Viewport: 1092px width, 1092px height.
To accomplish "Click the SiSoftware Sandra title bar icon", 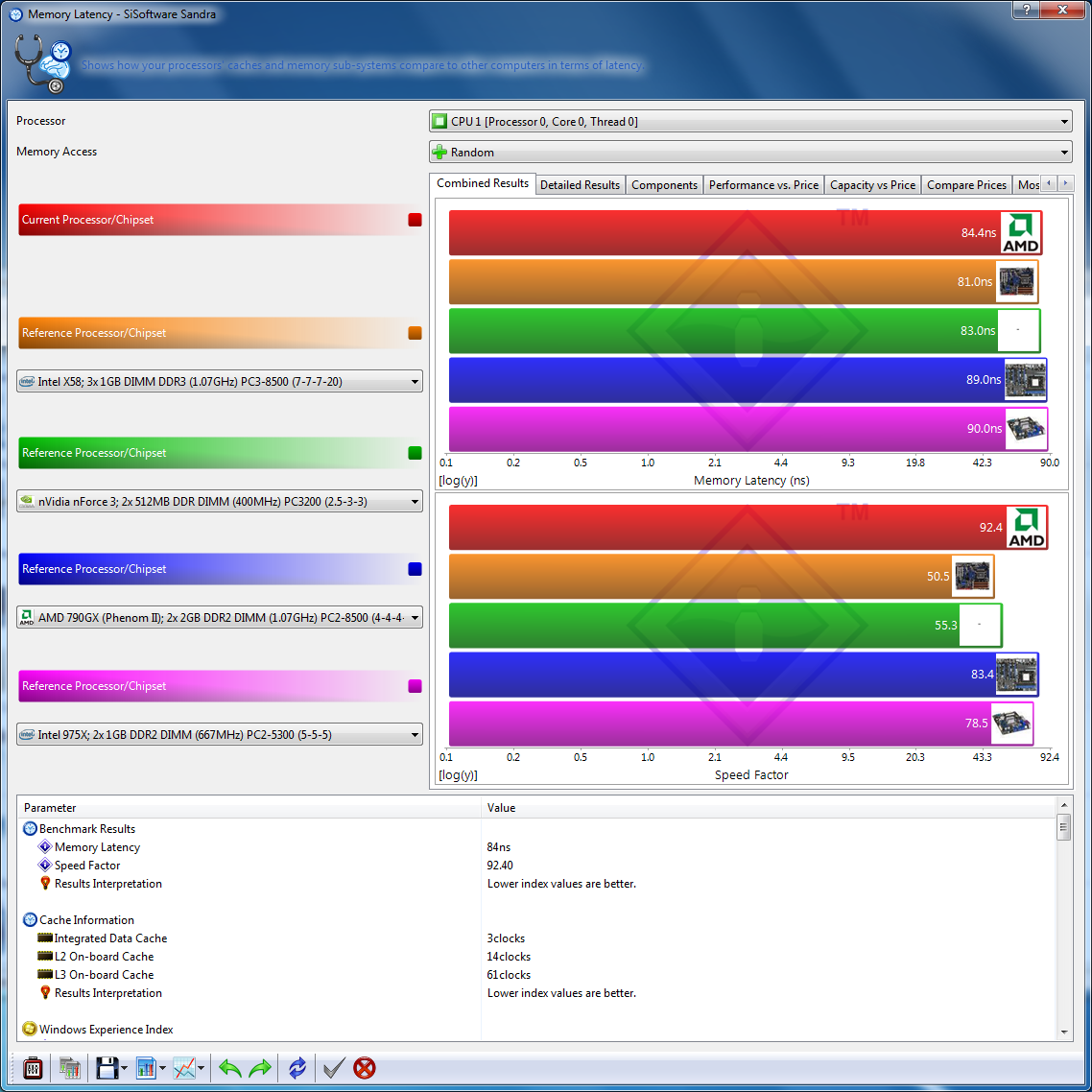I will pyautogui.click(x=15, y=14).
